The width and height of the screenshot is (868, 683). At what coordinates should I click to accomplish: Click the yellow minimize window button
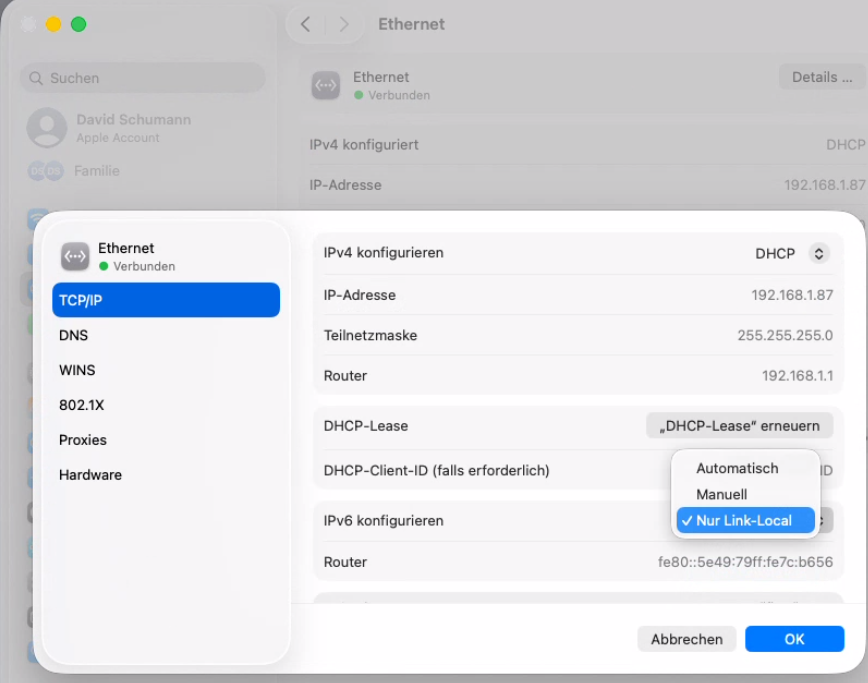point(53,24)
